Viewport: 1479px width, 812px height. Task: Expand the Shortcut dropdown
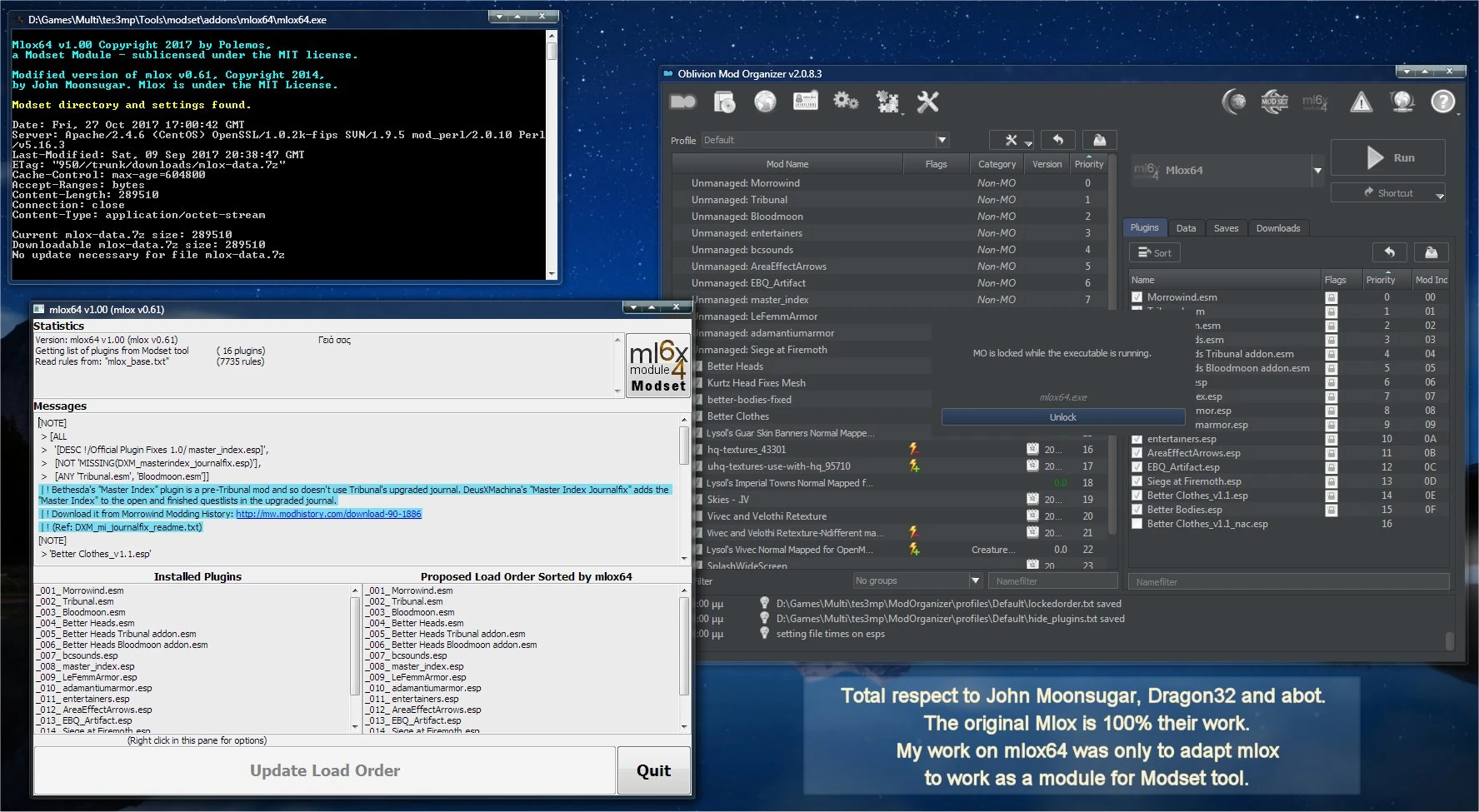point(1439,194)
